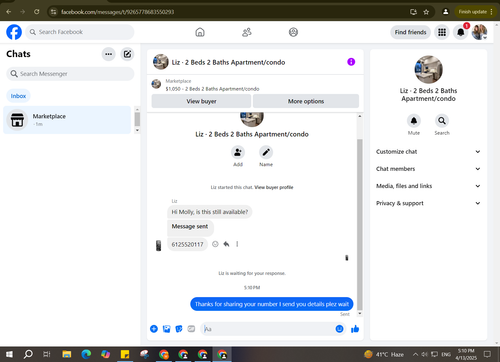Click Find friends button

[410, 32]
